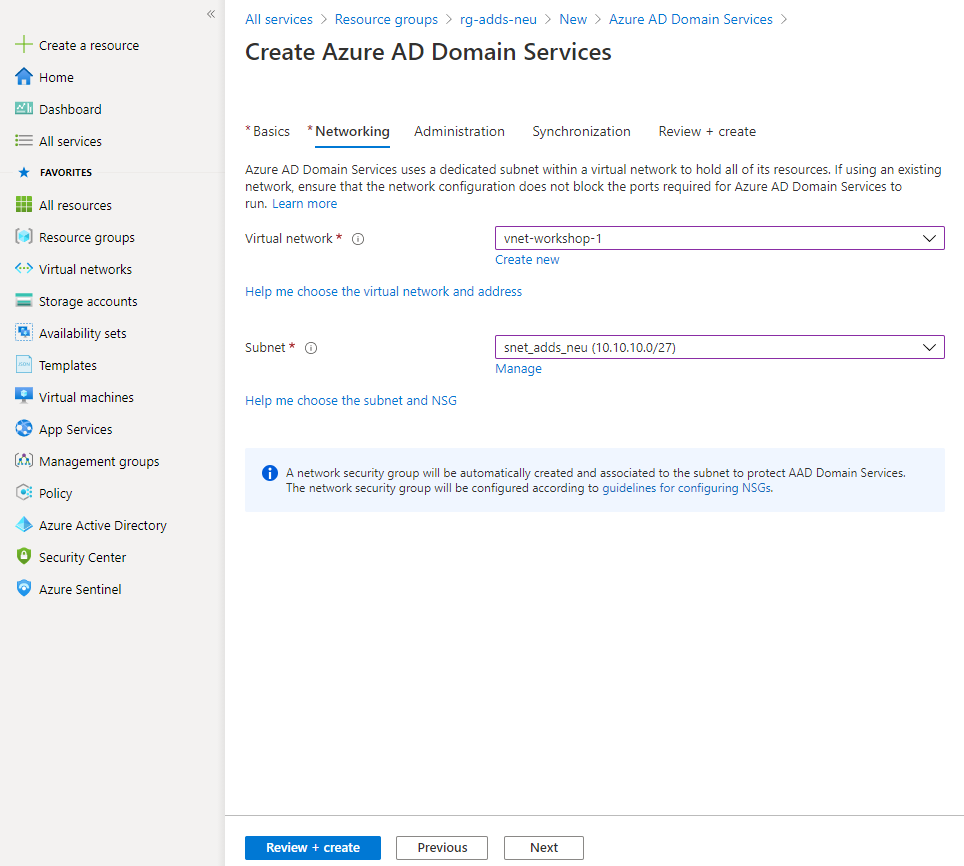Screen dimensions: 964x866
Task: Click the Templates file icon
Action: point(23,364)
